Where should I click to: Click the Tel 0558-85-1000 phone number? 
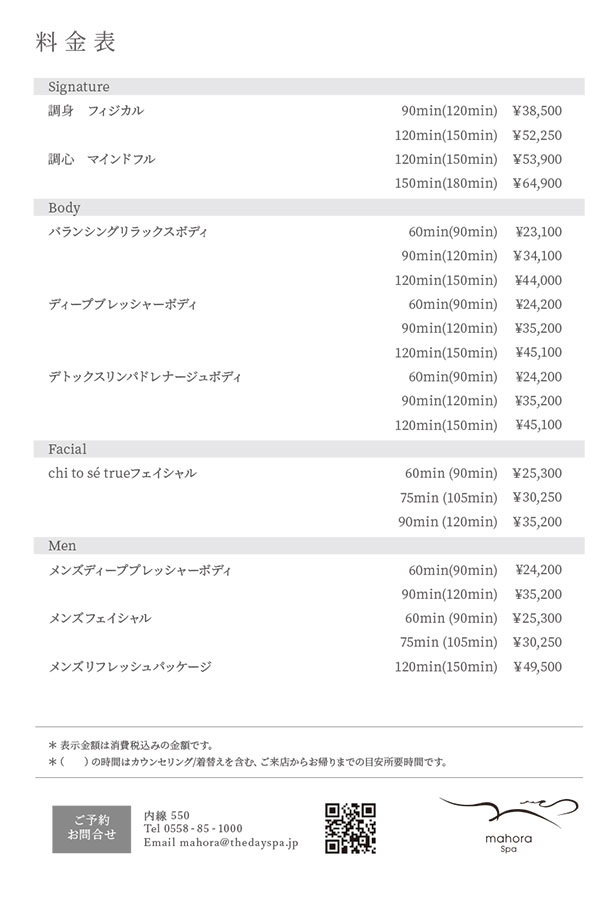tap(193, 828)
